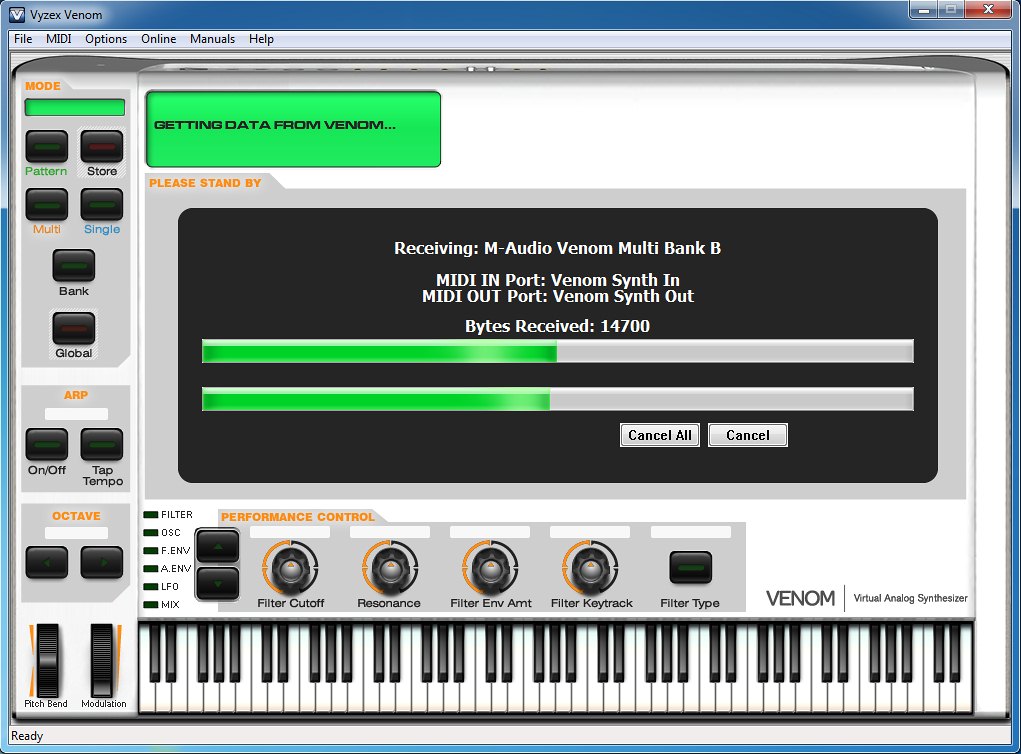
Task: Close the Vyzex Venom window
Action: pos(988,10)
